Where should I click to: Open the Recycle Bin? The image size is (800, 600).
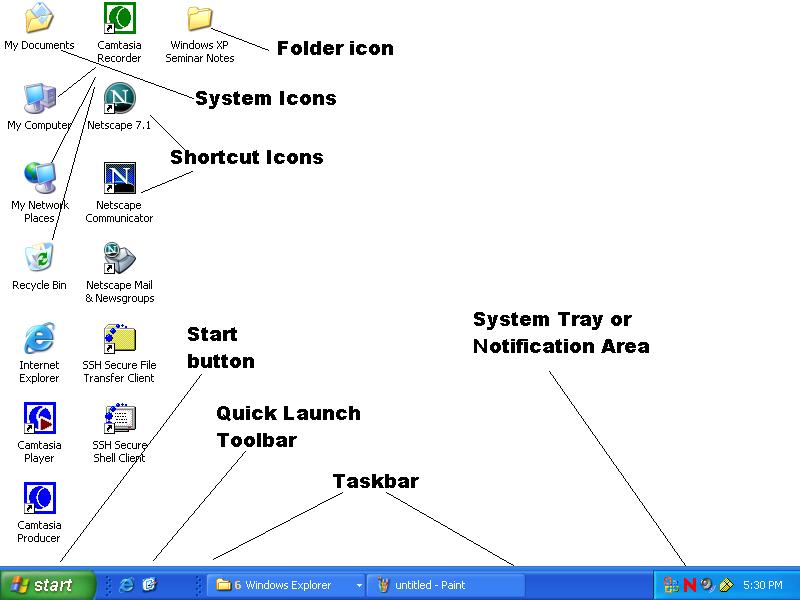tap(39, 259)
